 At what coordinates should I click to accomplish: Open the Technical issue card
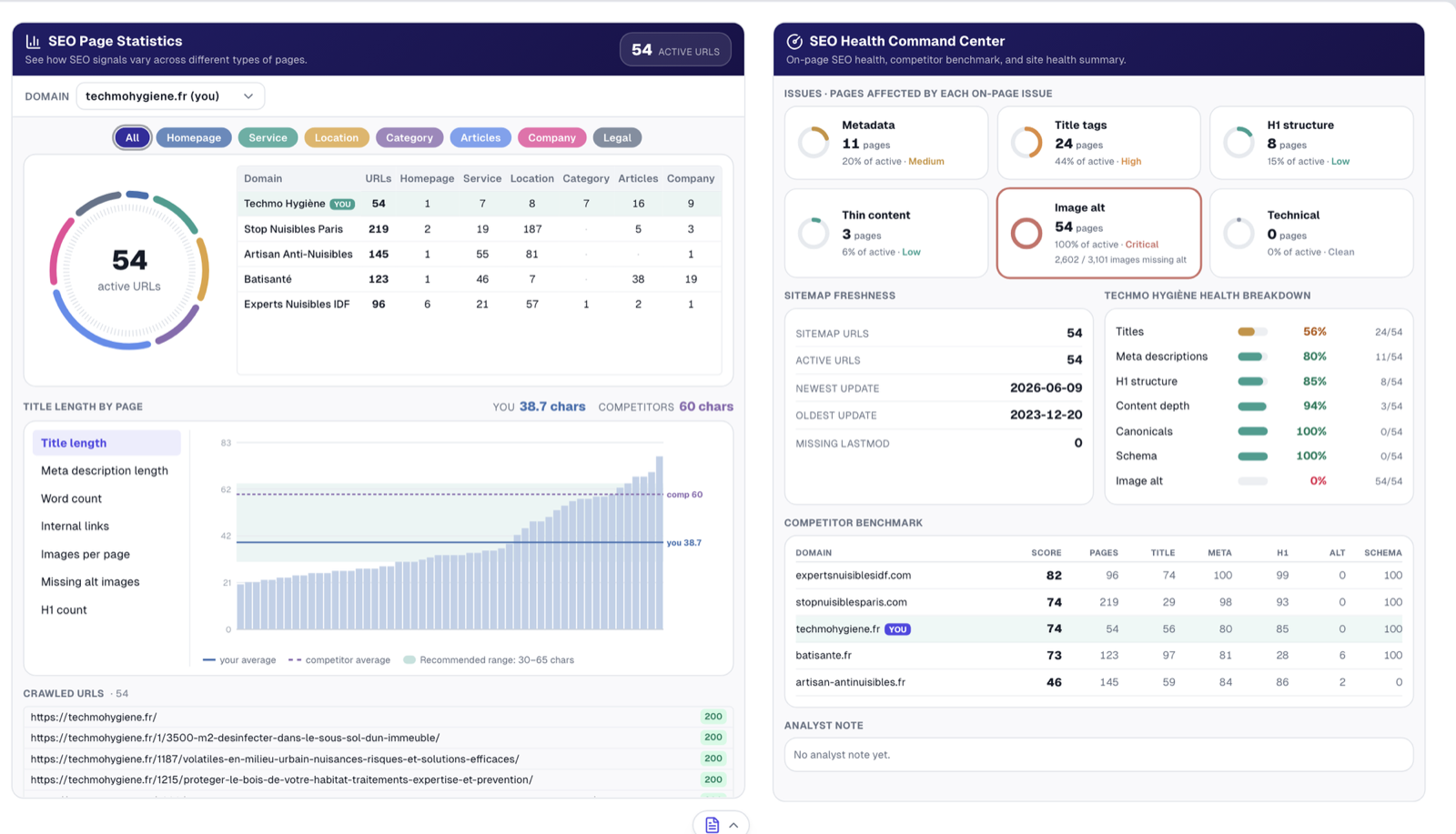click(x=1311, y=233)
